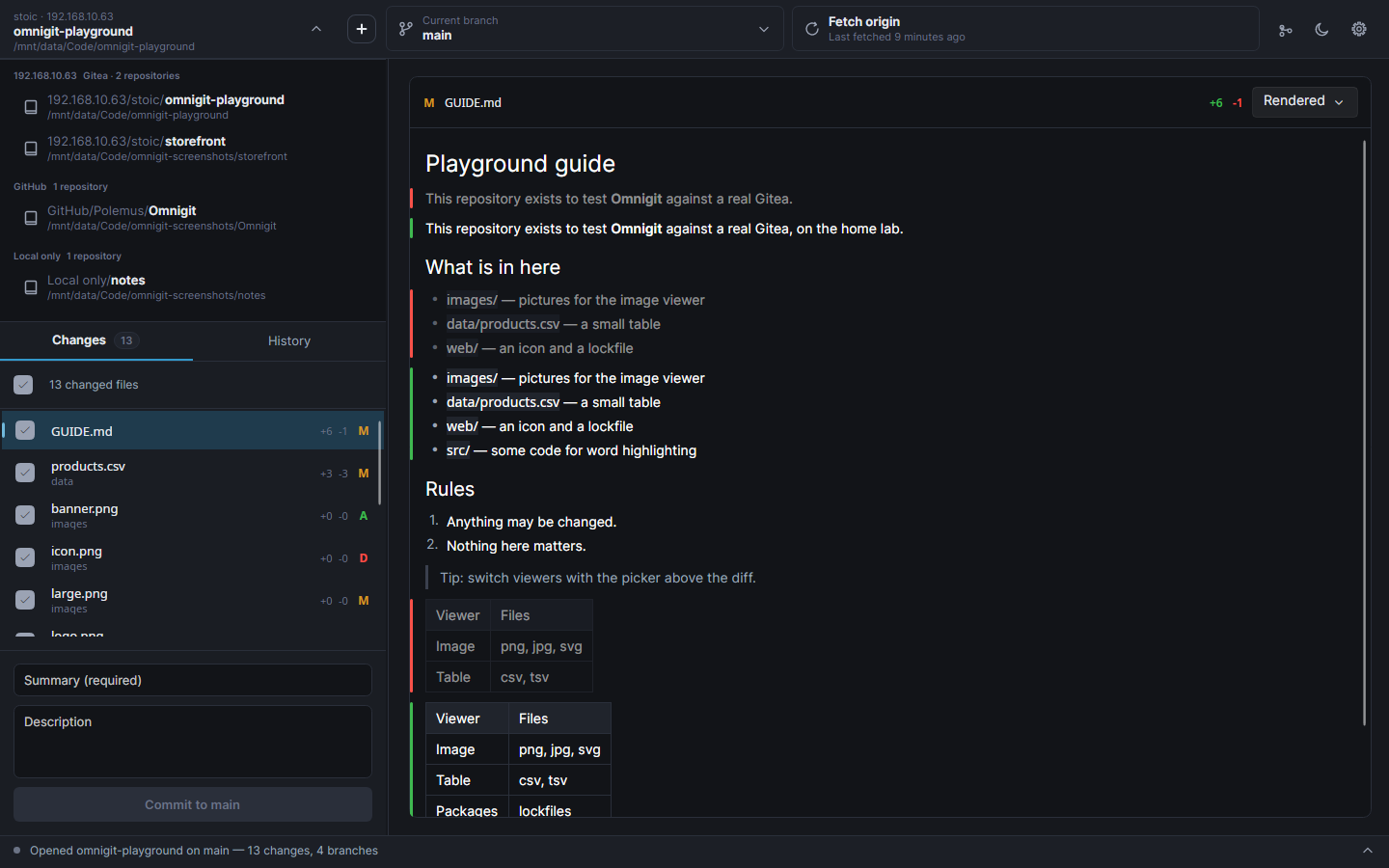Focus the Summary (required) field
Image resolution: width=1389 pixels, height=868 pixels.
(x=193, y=680)
